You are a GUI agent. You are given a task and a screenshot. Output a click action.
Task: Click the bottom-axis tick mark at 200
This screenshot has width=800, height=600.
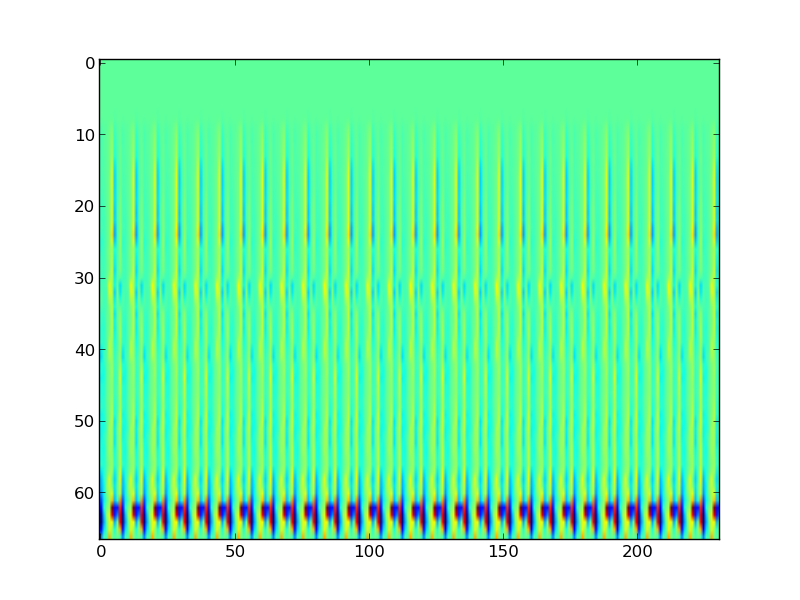click(x=637, y=537)
